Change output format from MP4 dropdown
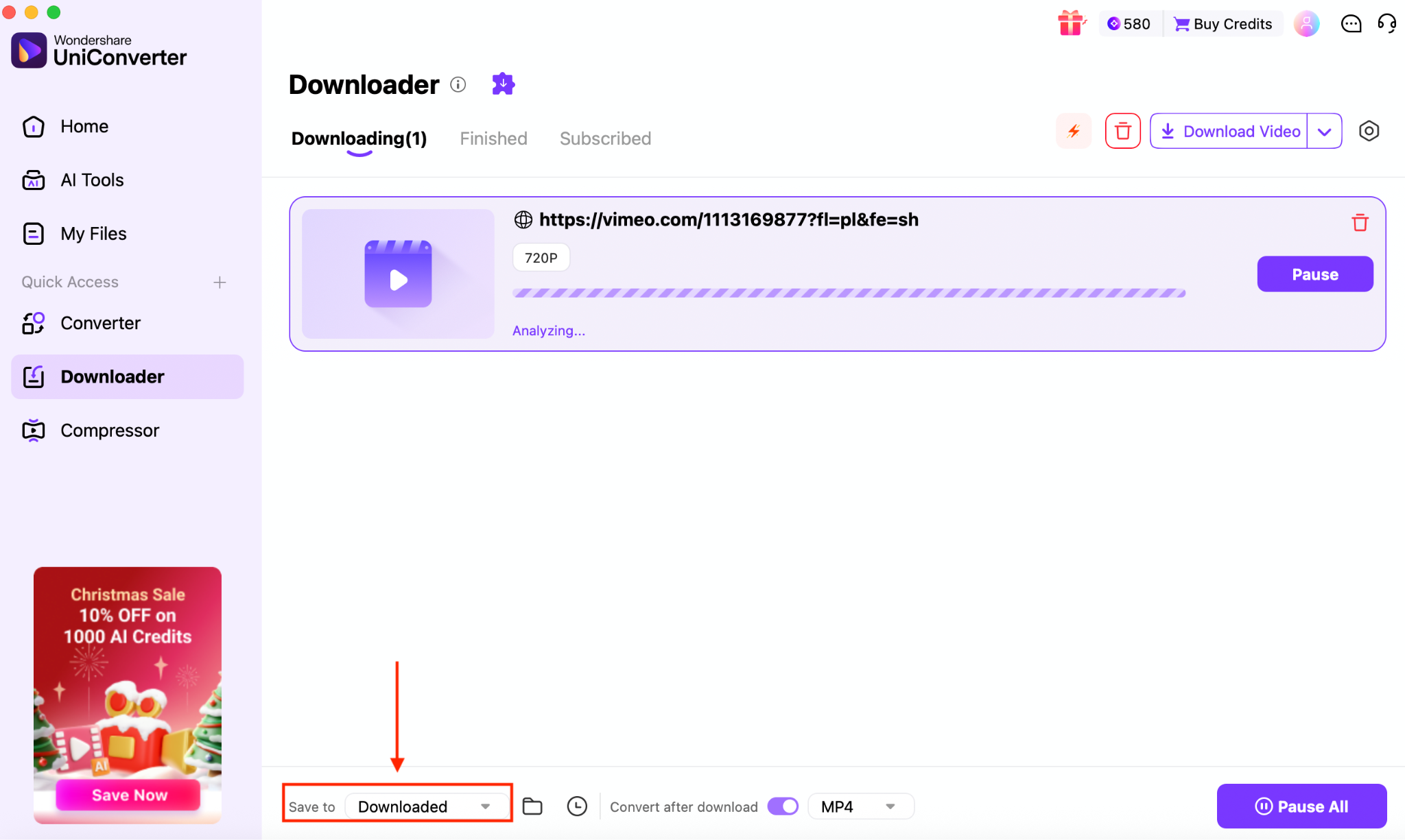1405x840 pixels. [860, 806]
